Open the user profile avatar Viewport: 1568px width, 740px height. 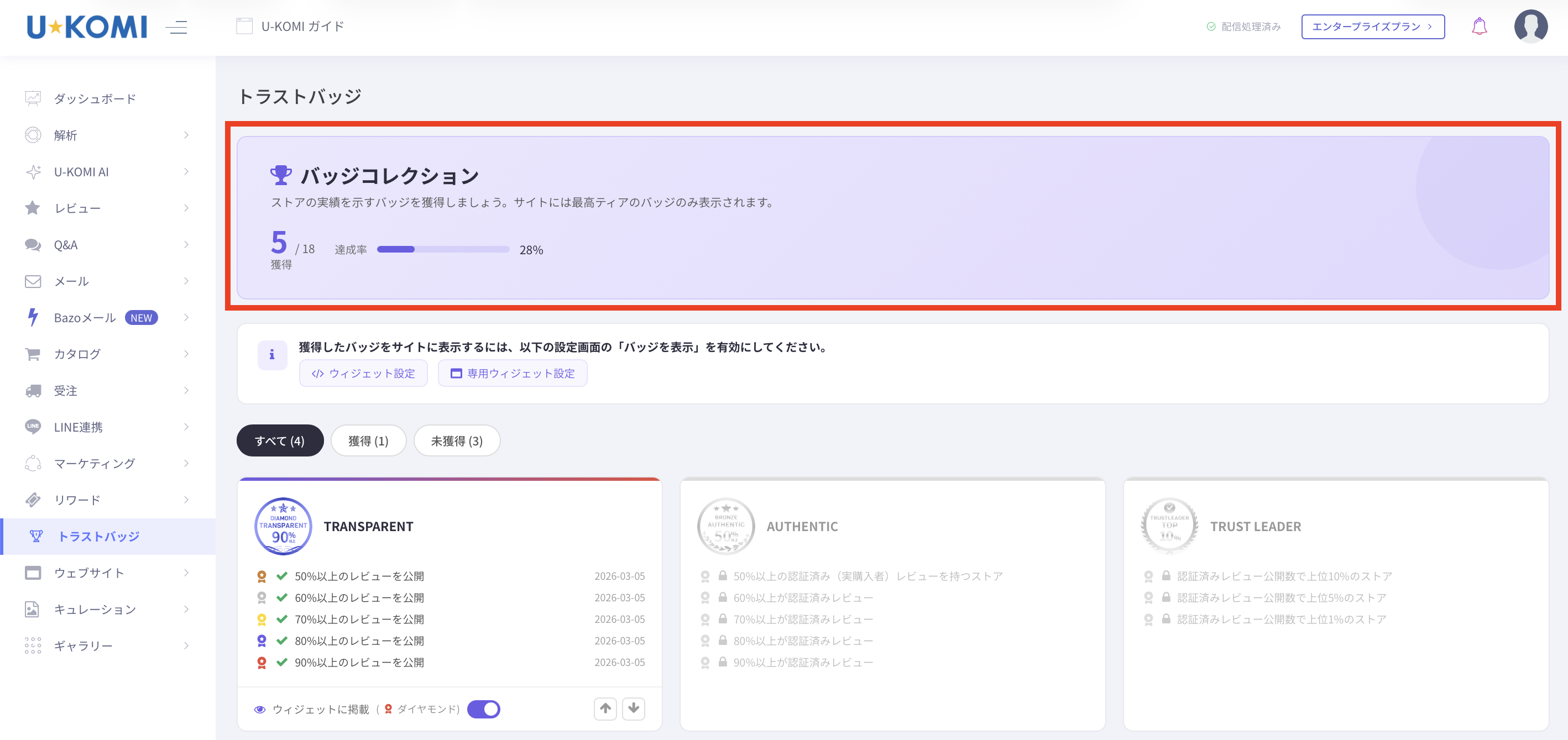click(x=1530, y=27)
